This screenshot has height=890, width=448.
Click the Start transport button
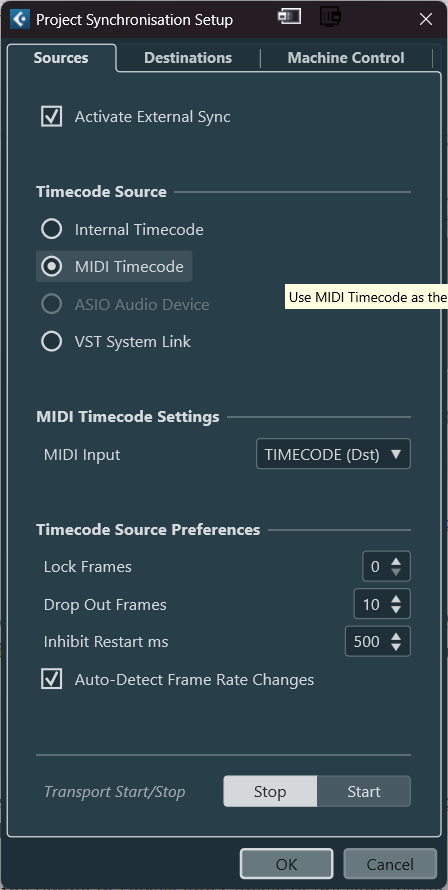click(x=363, y=791)
